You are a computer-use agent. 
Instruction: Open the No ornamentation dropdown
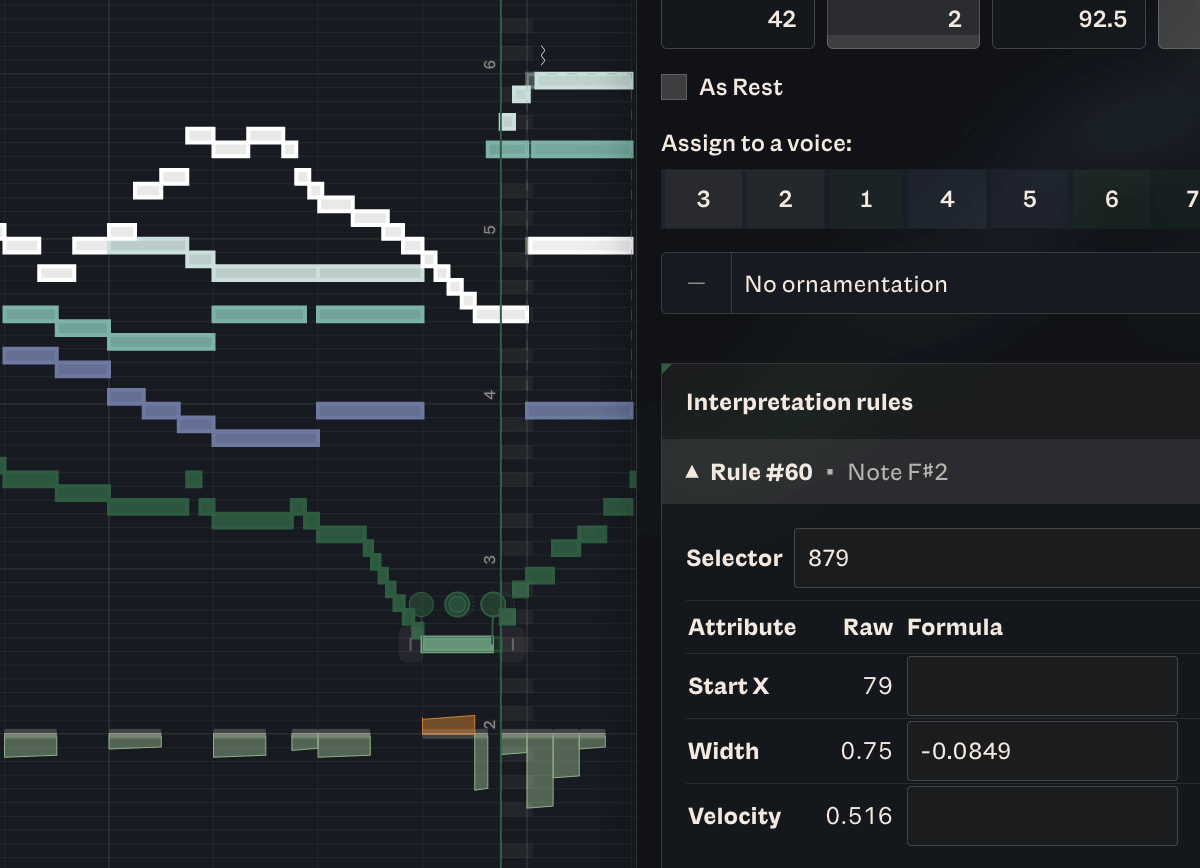coord(960,284)
